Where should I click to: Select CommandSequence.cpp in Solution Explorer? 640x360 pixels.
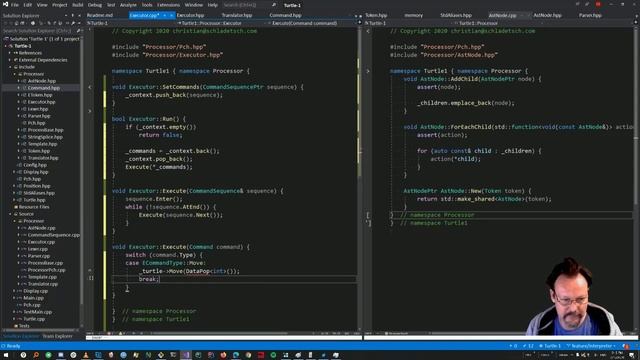pos(53,235)
